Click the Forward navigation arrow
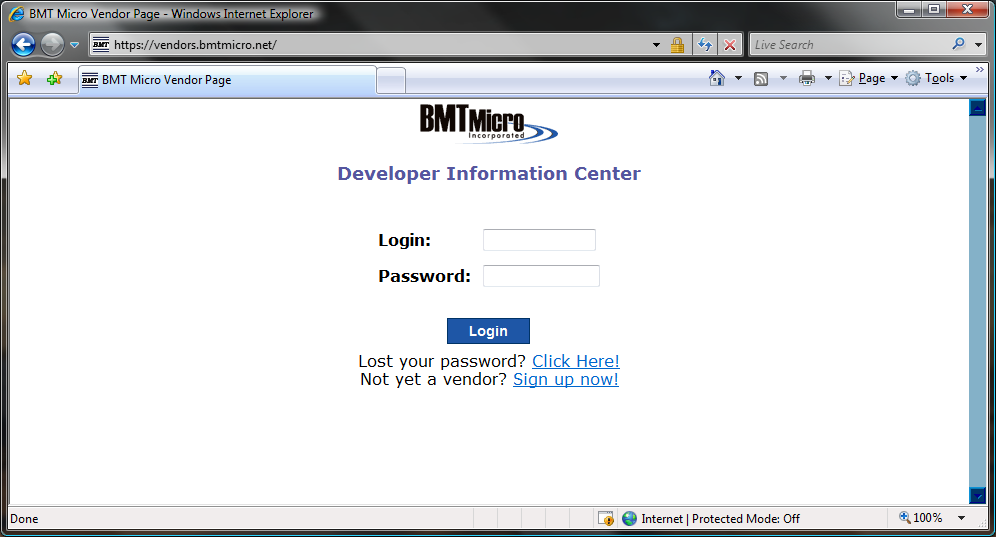 (x=52, y=44)
